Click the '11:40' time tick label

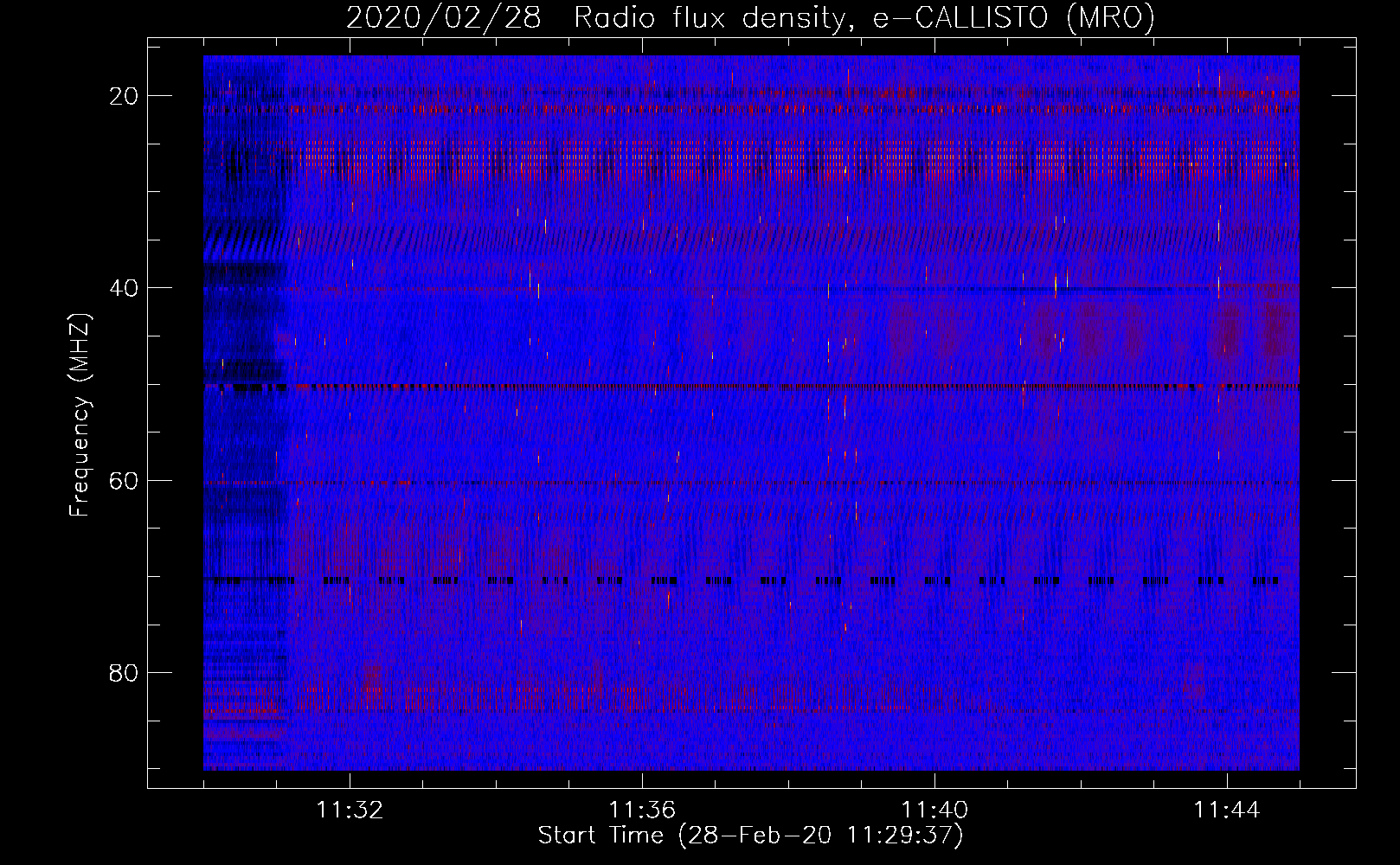[x=934, y=811]
